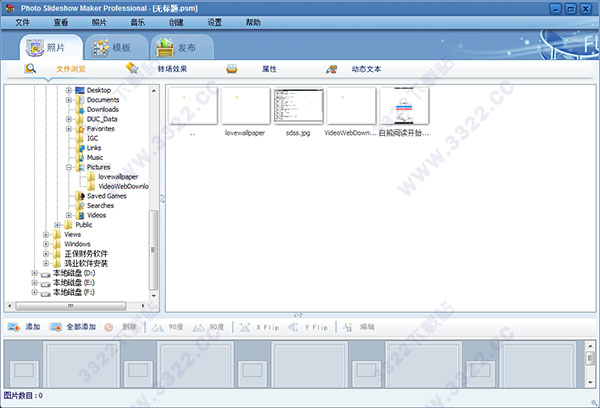600x408 pixels.
Task: Click the dynamic text pencil icon
Action: click(331, 69)
